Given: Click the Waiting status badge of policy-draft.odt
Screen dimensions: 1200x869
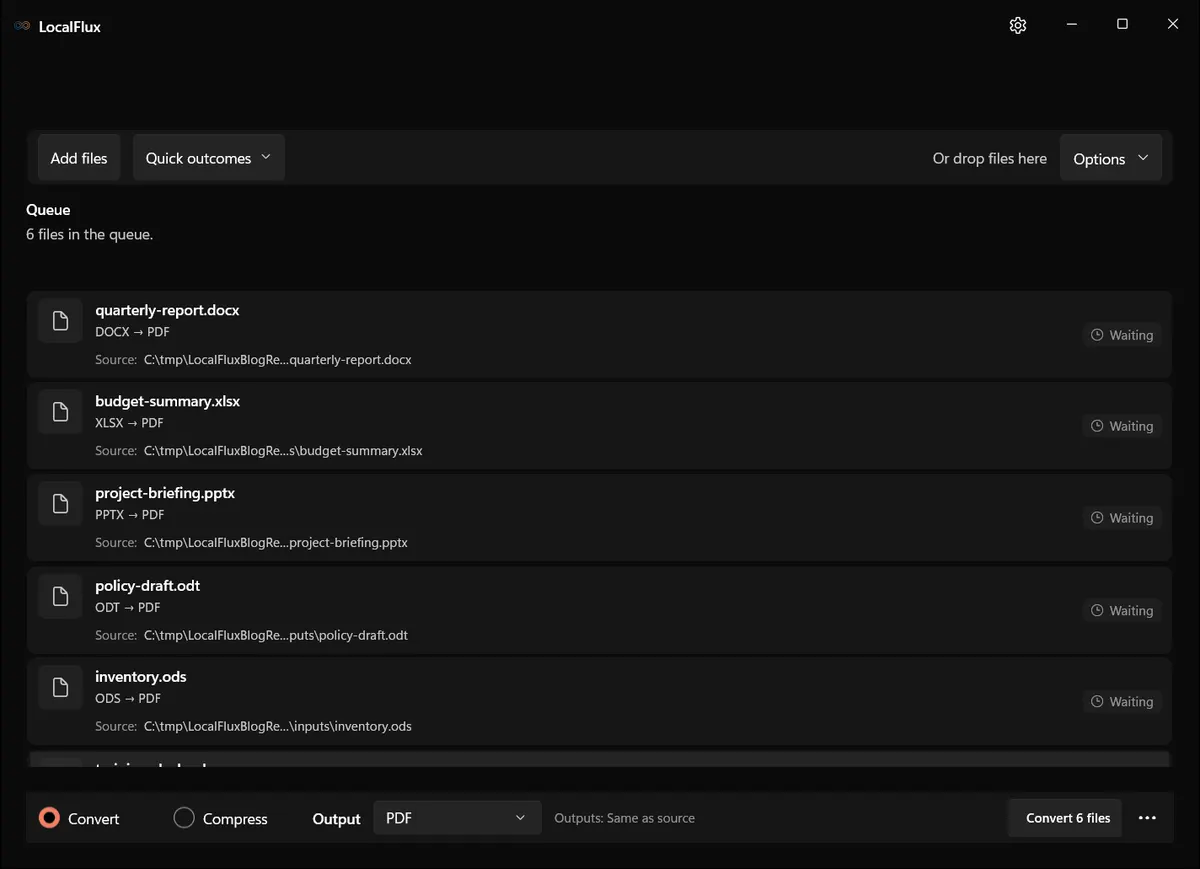Looking at the screenshot, I should click(x=1122, y=610).
